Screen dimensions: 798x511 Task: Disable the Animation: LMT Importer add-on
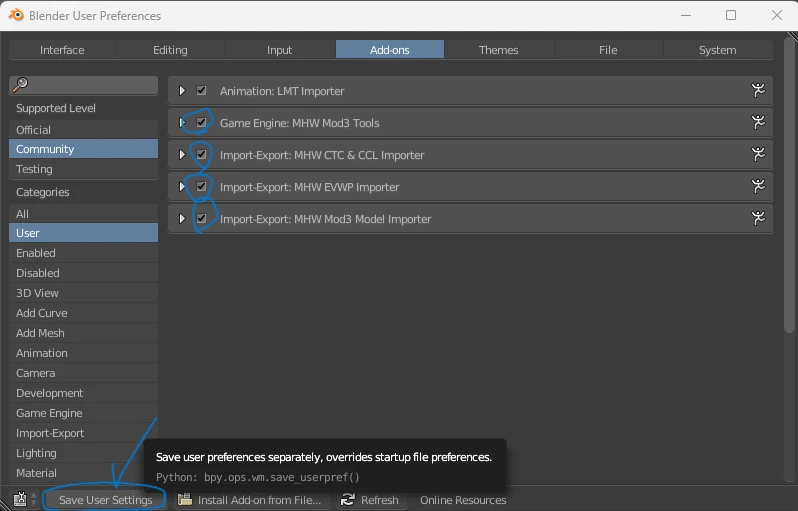(202, 91)
